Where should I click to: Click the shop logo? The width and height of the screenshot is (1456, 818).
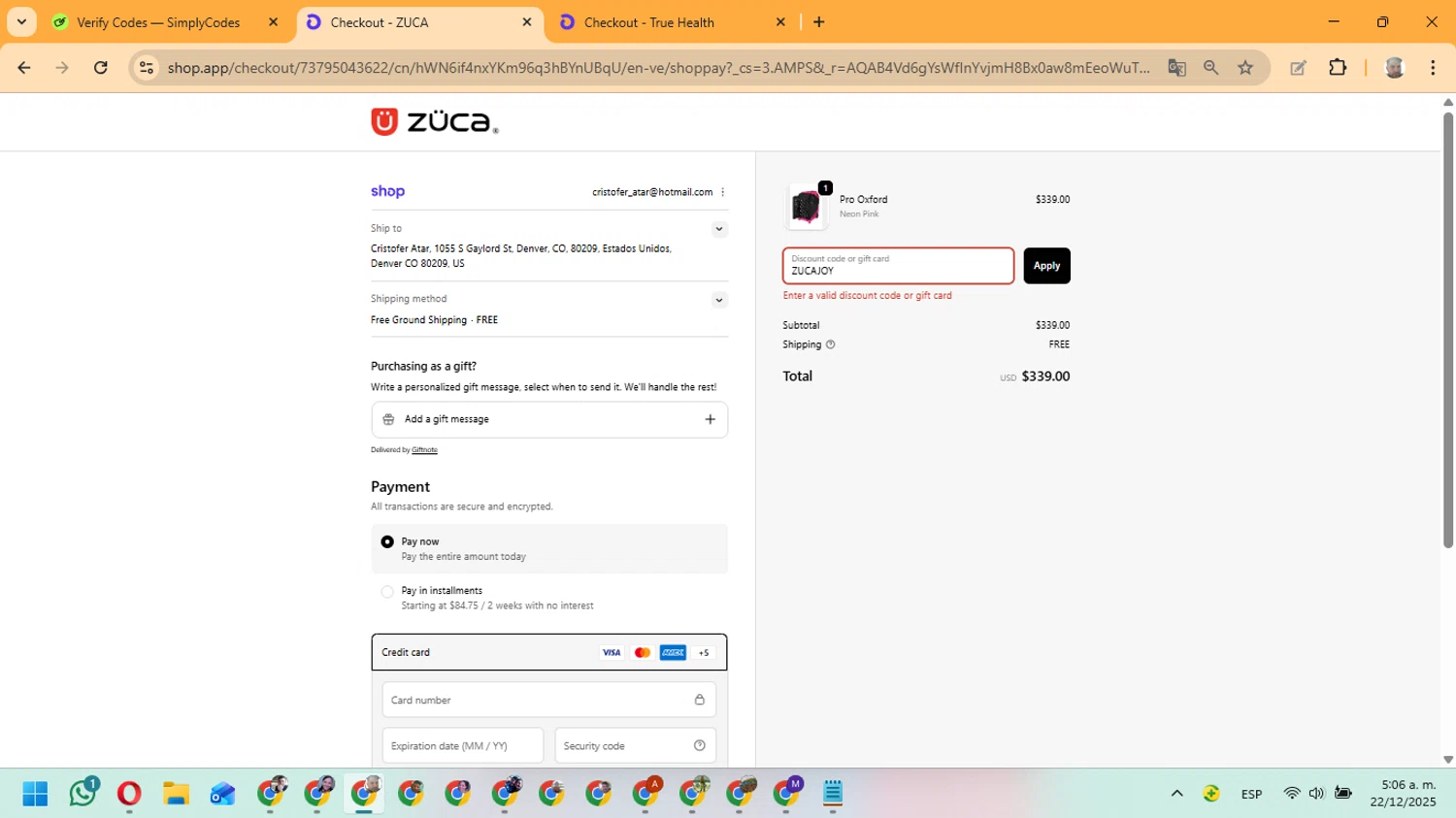tap(387, 191)
